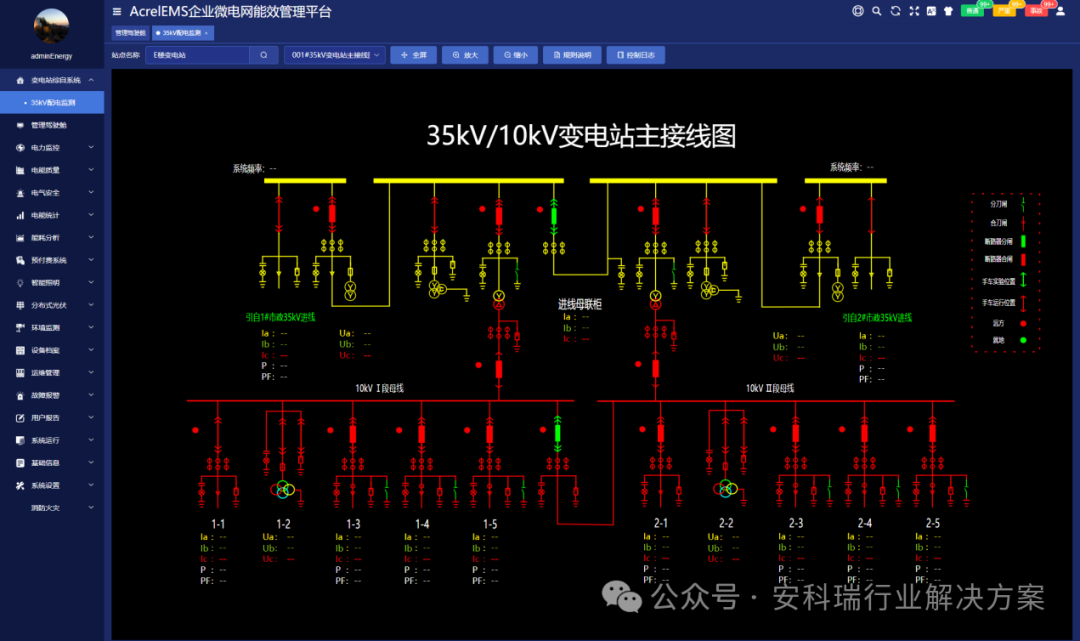Click the transformer symbol of feeder 1-2
The height and width of the screenshot is (641, 1080).
(282, 490)
